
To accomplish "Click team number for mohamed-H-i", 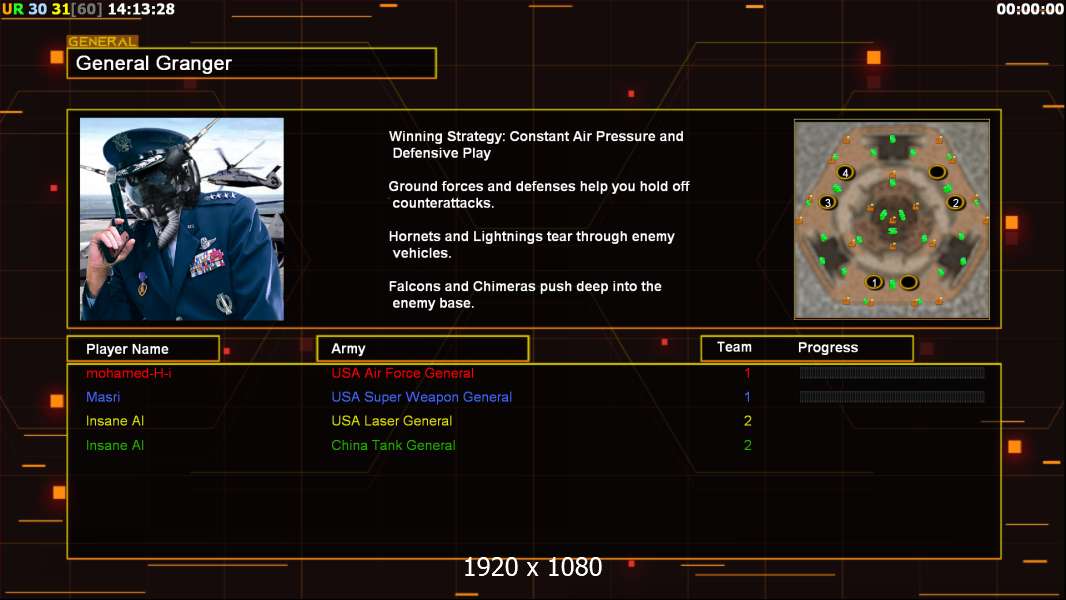I will [747, 373].
